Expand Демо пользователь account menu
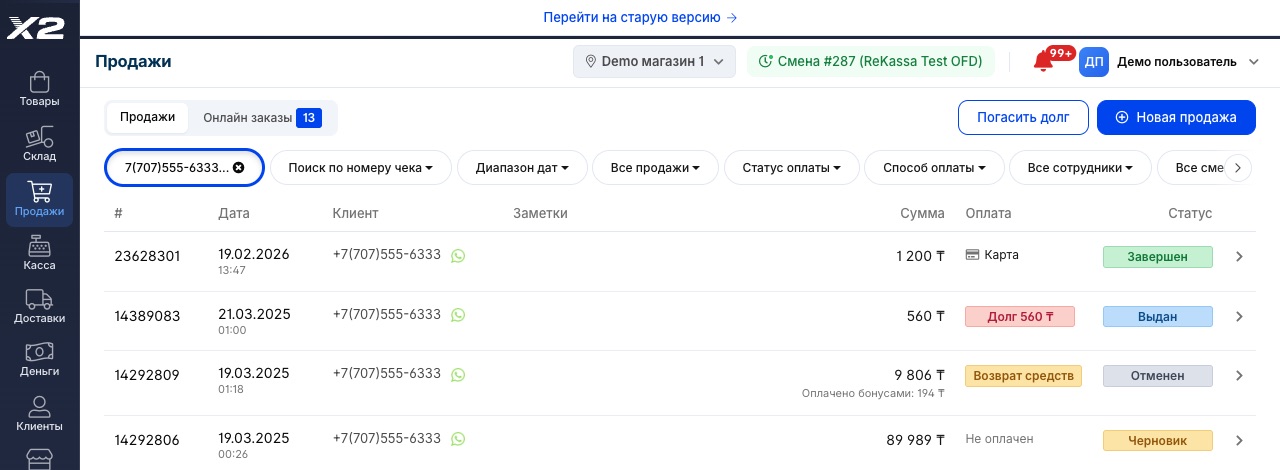 pyautogui.click(x=1187, y=62)
